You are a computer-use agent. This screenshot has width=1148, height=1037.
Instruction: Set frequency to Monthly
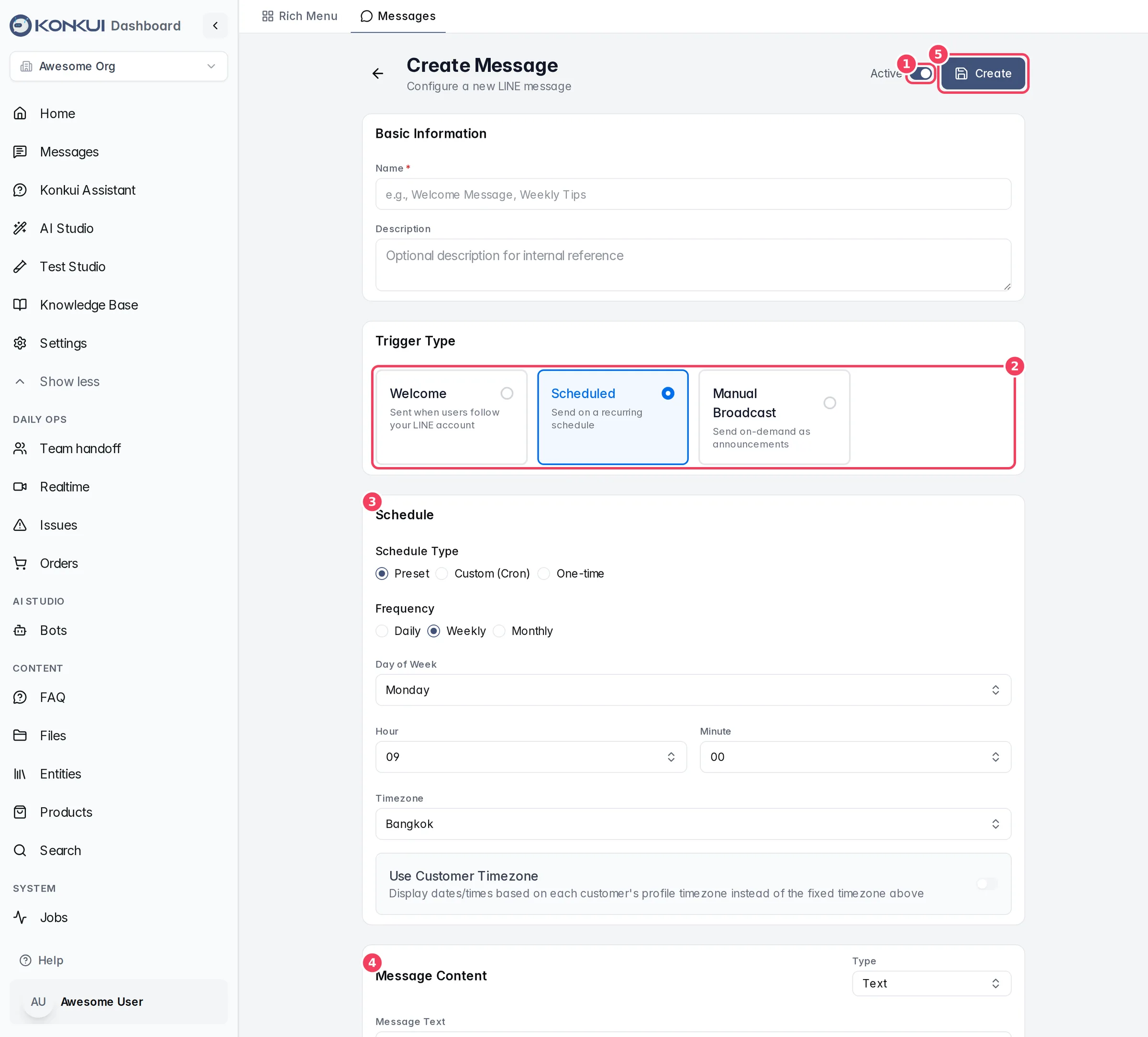(499, 631)
